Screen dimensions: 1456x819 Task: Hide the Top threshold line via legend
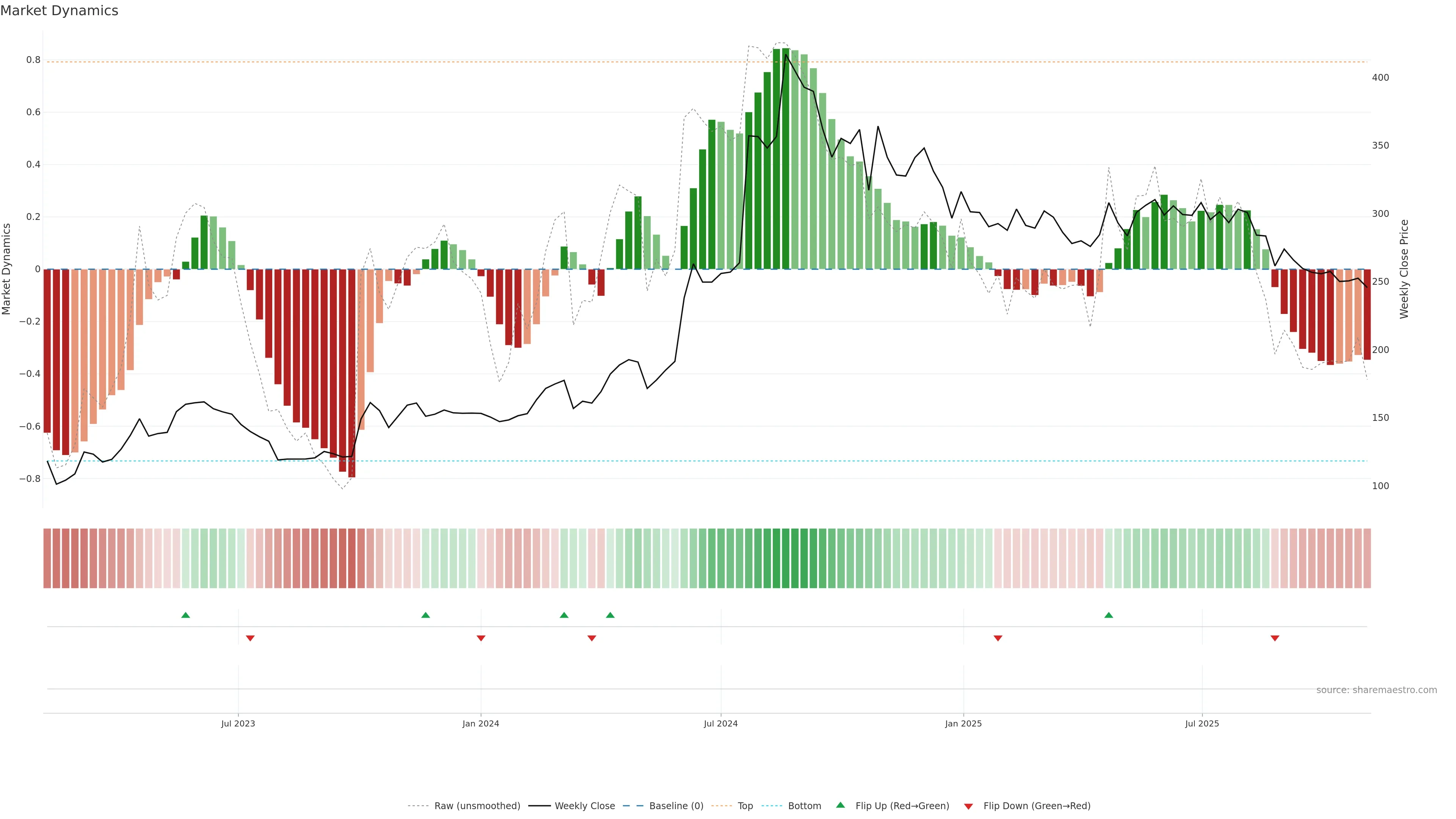(x=745, y=806)
